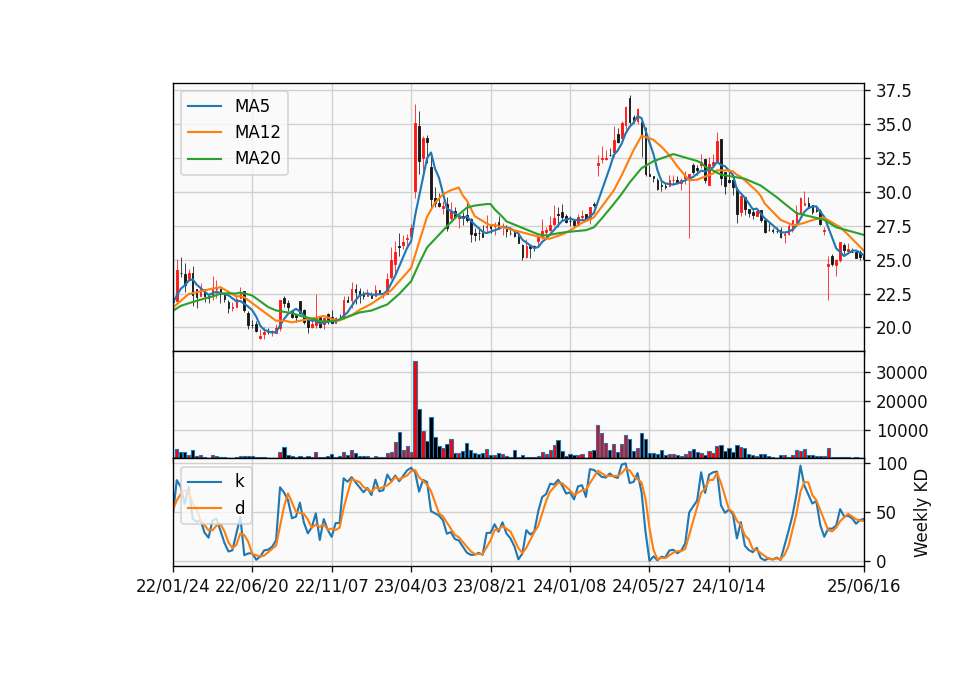
Task: Click the blue MA5 legend line
Action: [204, 106]
